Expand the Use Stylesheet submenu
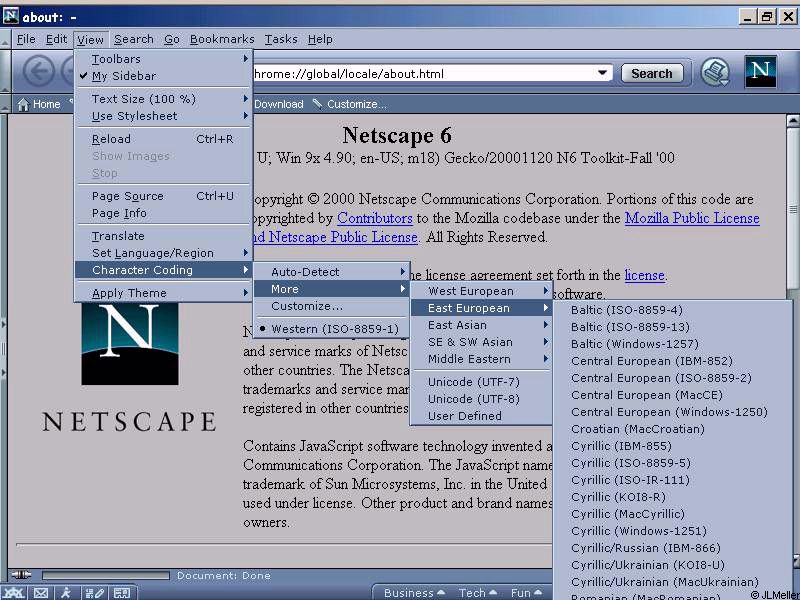This screenshot has height=600, width=800. click(x=163, y=116)
